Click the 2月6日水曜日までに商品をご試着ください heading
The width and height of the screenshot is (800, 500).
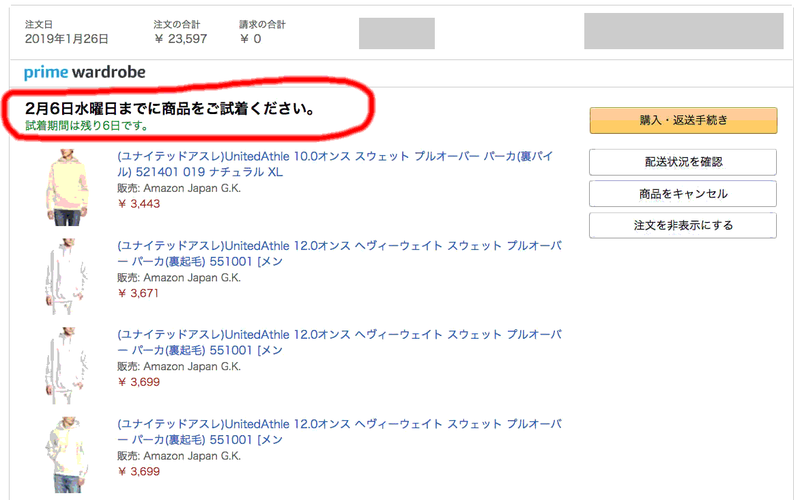point(170,108)
